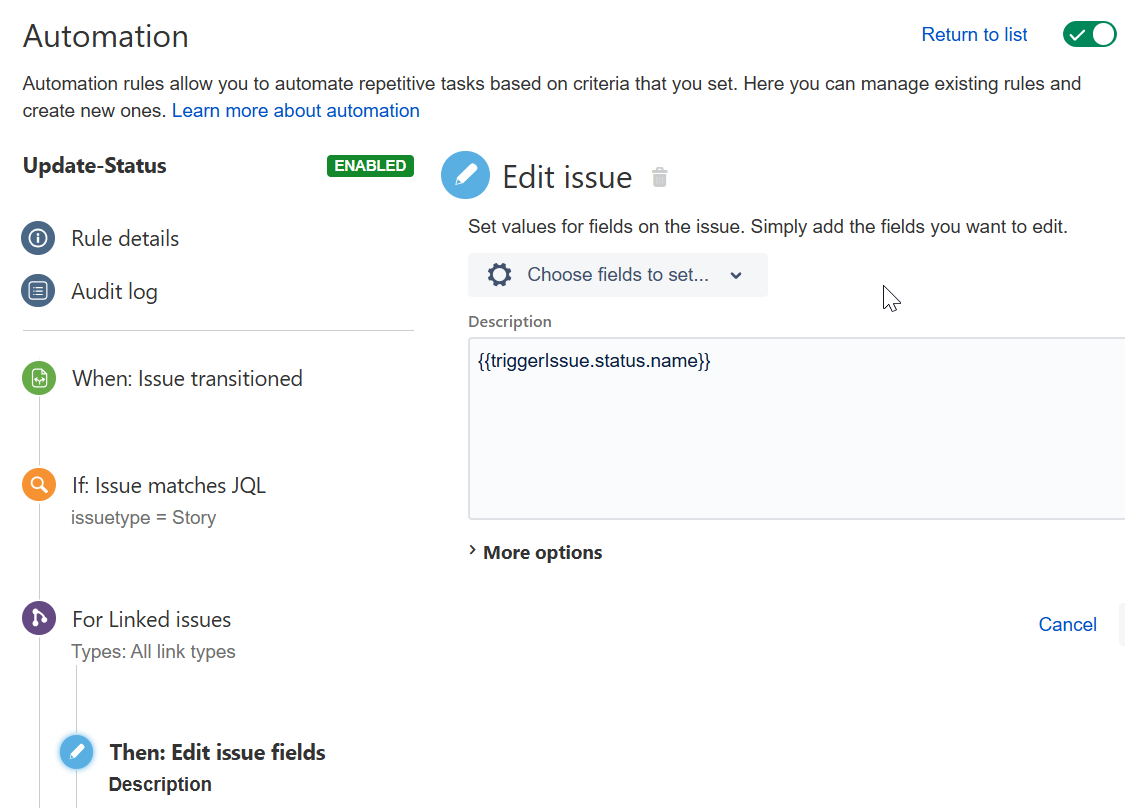Open the Audit log via its icon

(38, 291)
